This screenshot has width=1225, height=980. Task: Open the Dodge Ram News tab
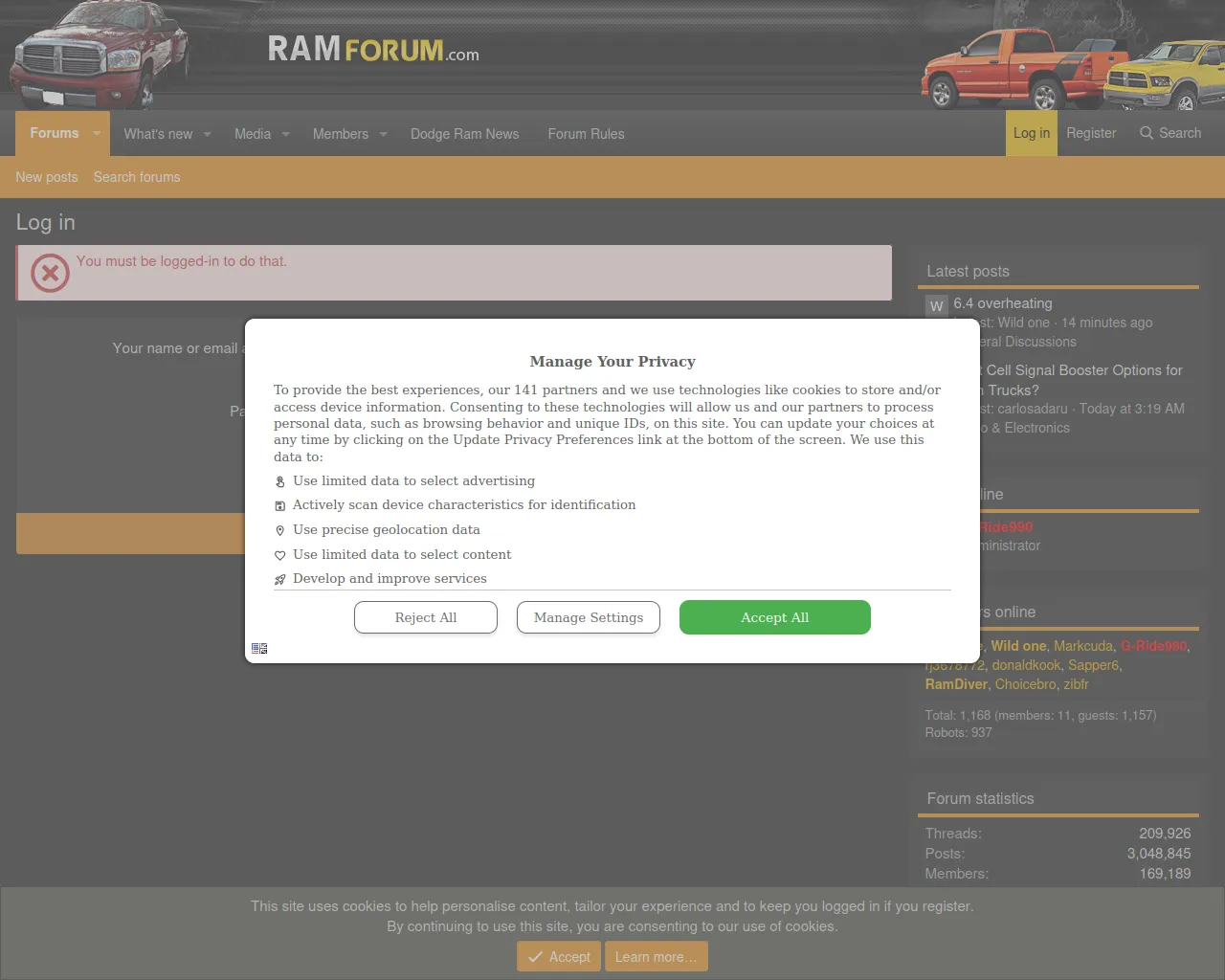(464, 134)
